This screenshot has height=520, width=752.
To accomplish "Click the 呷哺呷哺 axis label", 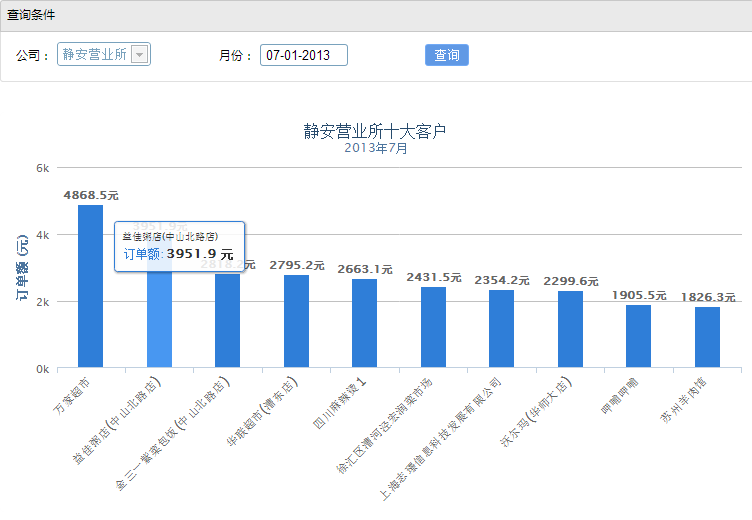I will (x=621, y=396).
